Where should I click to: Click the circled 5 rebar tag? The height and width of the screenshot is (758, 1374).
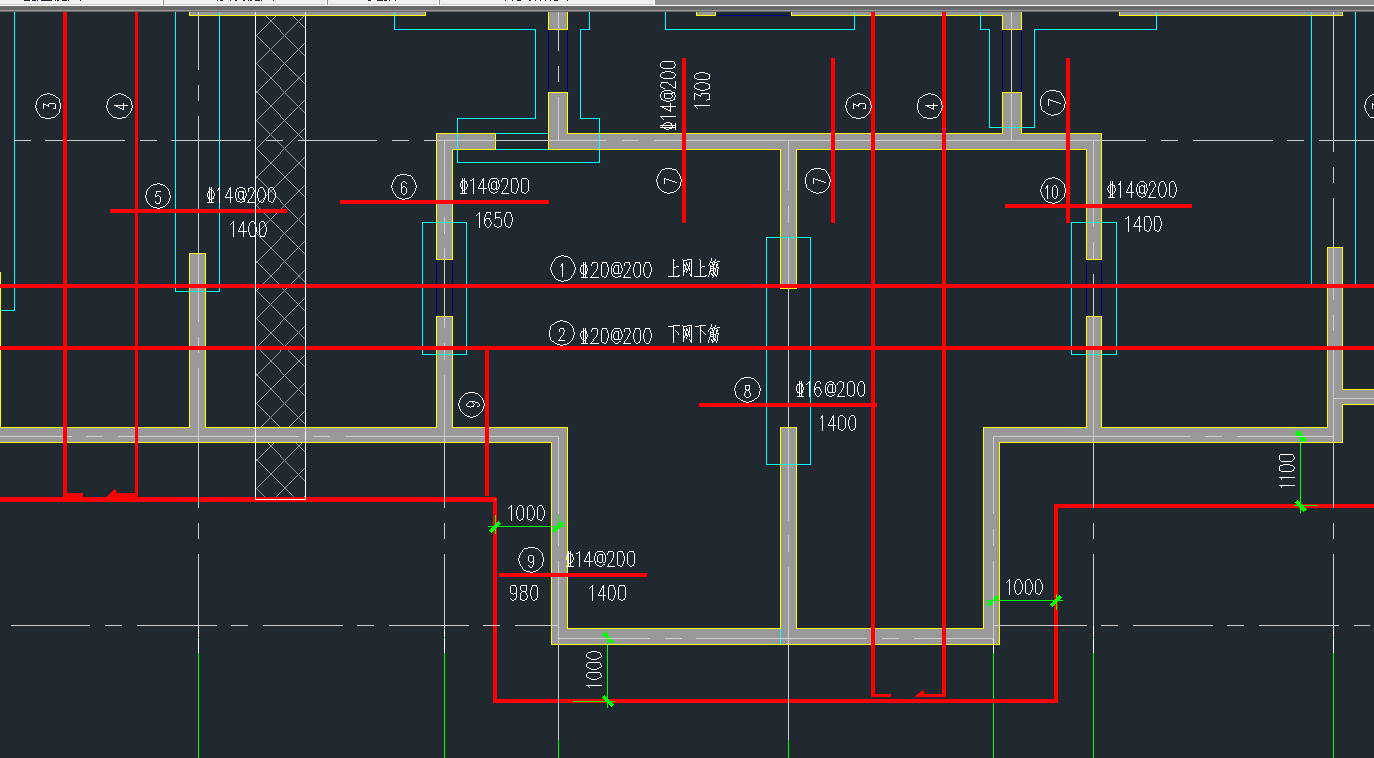click(x=157, y=196)
